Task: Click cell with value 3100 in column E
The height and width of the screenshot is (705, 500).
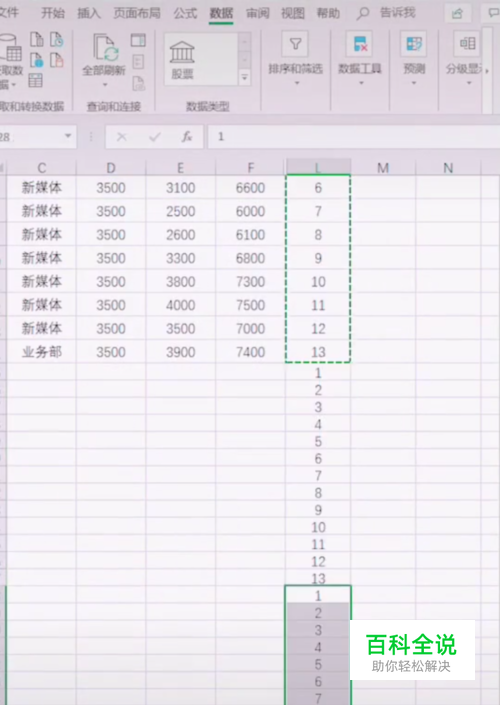Action: pos(180,187)
